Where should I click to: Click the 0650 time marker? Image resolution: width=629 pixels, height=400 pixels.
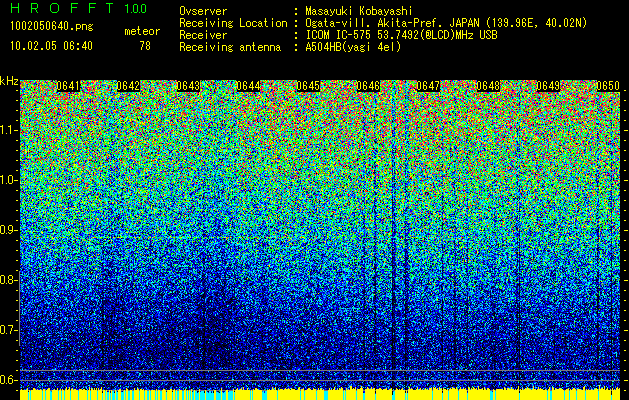click(x=608, y=86)
